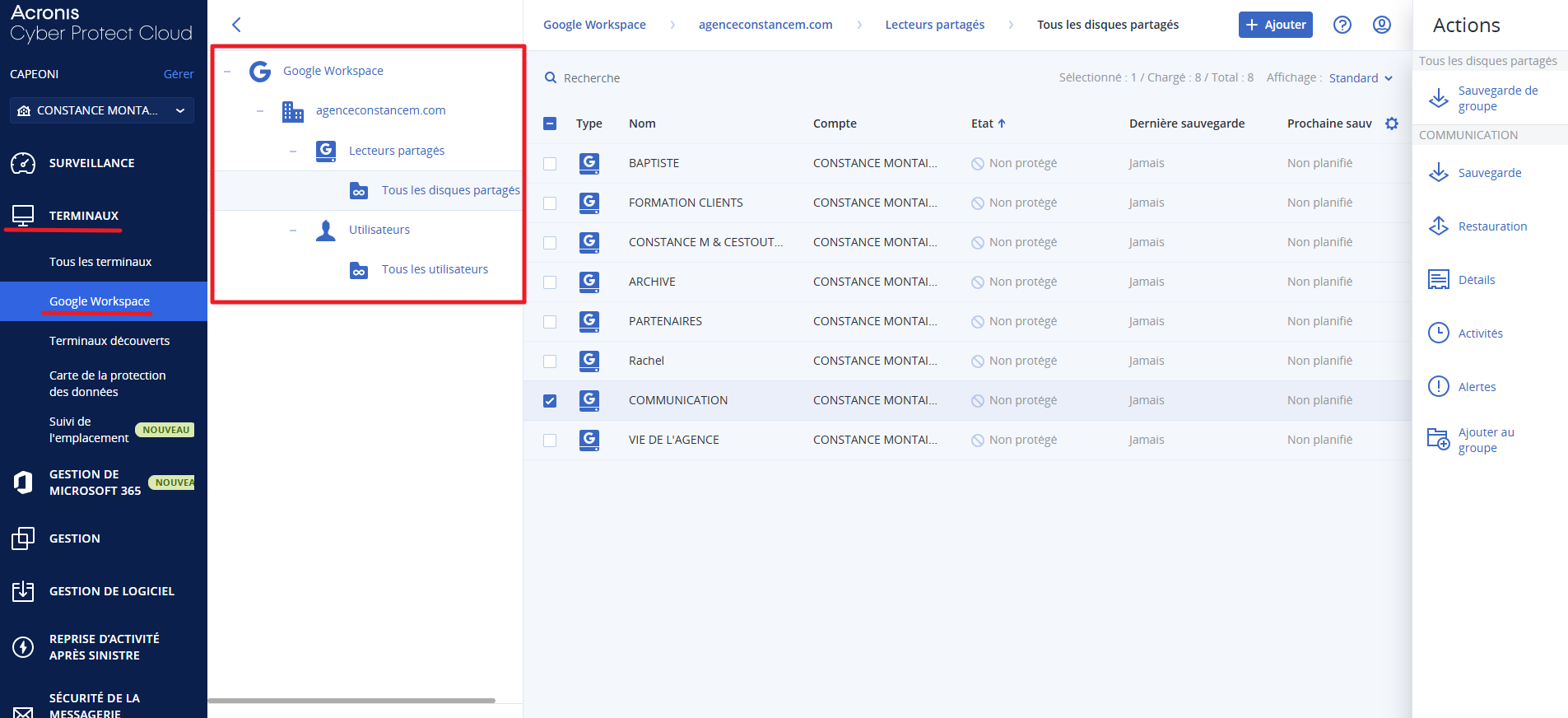
Task: Click the Ajouter au groupe folder icon
Action: point(1439,440)
